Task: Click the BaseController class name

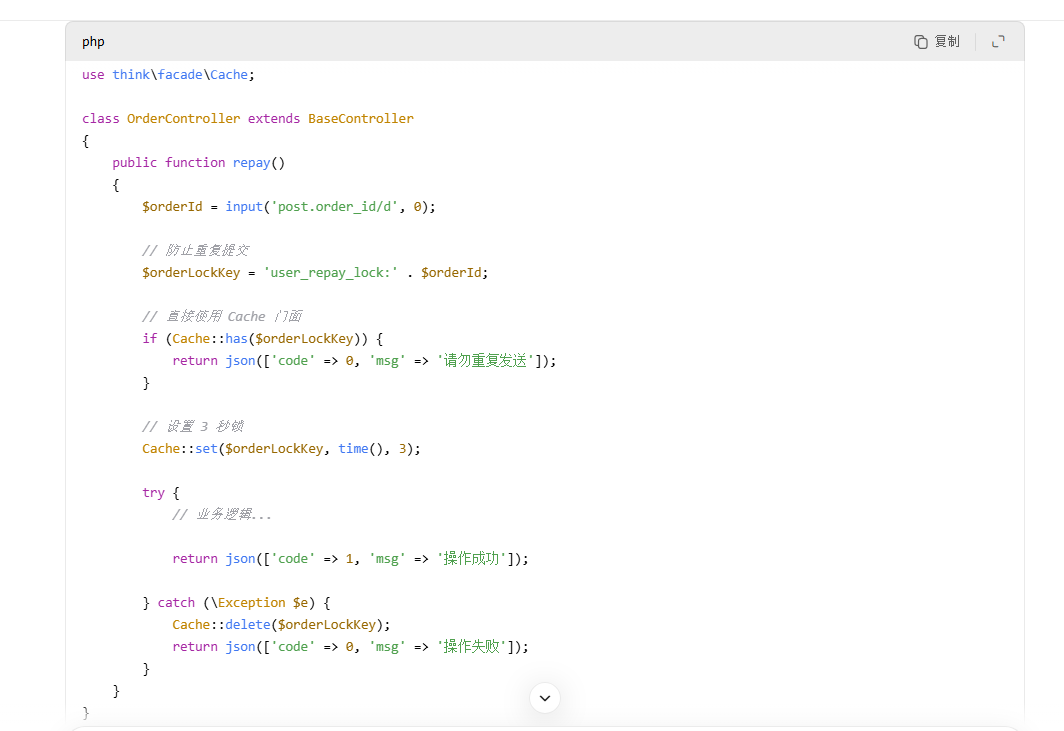Action: [x=360, y=119]
